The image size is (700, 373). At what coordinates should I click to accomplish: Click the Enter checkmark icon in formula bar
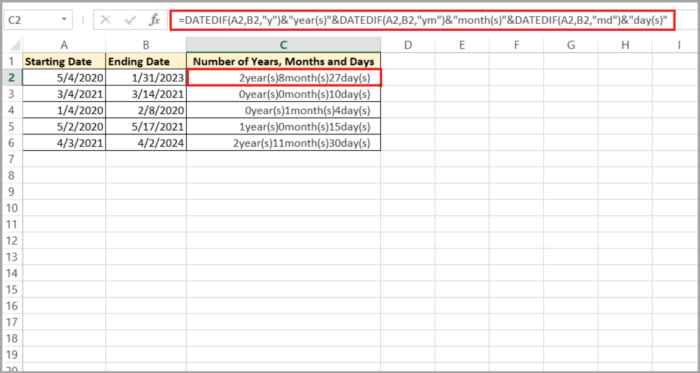tap(130, 20)
